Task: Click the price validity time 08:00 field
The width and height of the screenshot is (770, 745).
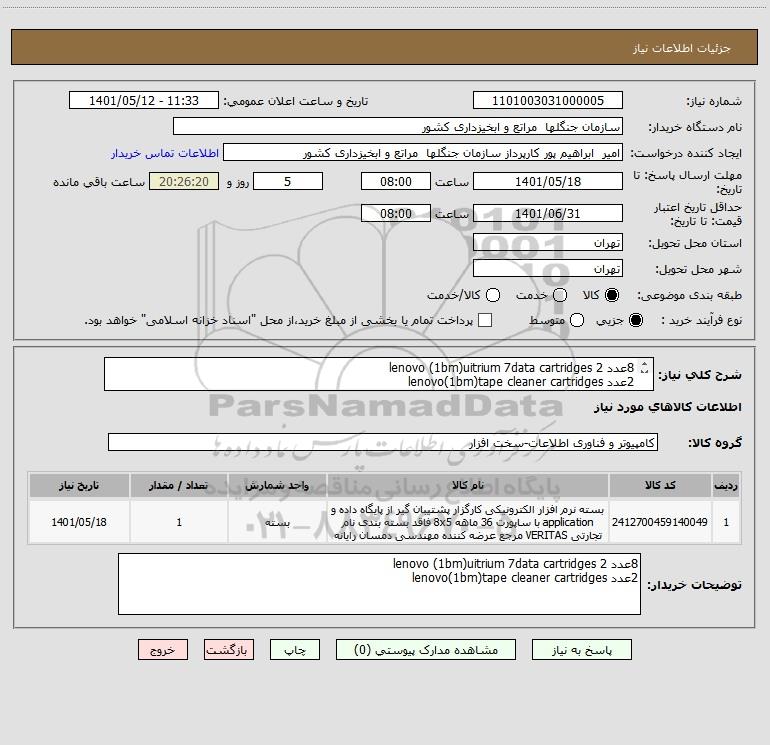Action: [396, 213]
